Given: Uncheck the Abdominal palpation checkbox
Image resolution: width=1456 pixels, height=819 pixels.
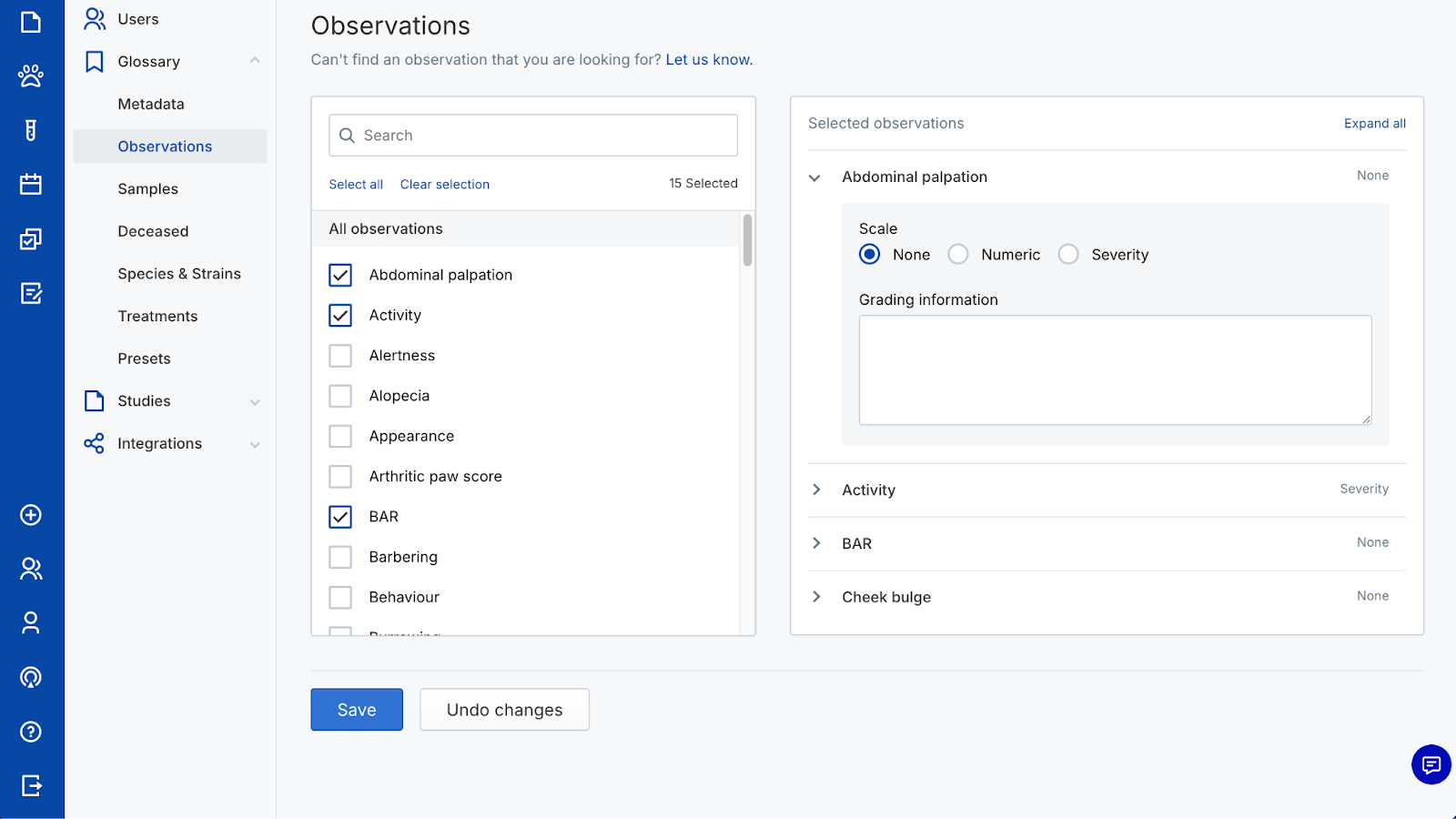Looking at the screenshot, I should (x=340, y=275).
